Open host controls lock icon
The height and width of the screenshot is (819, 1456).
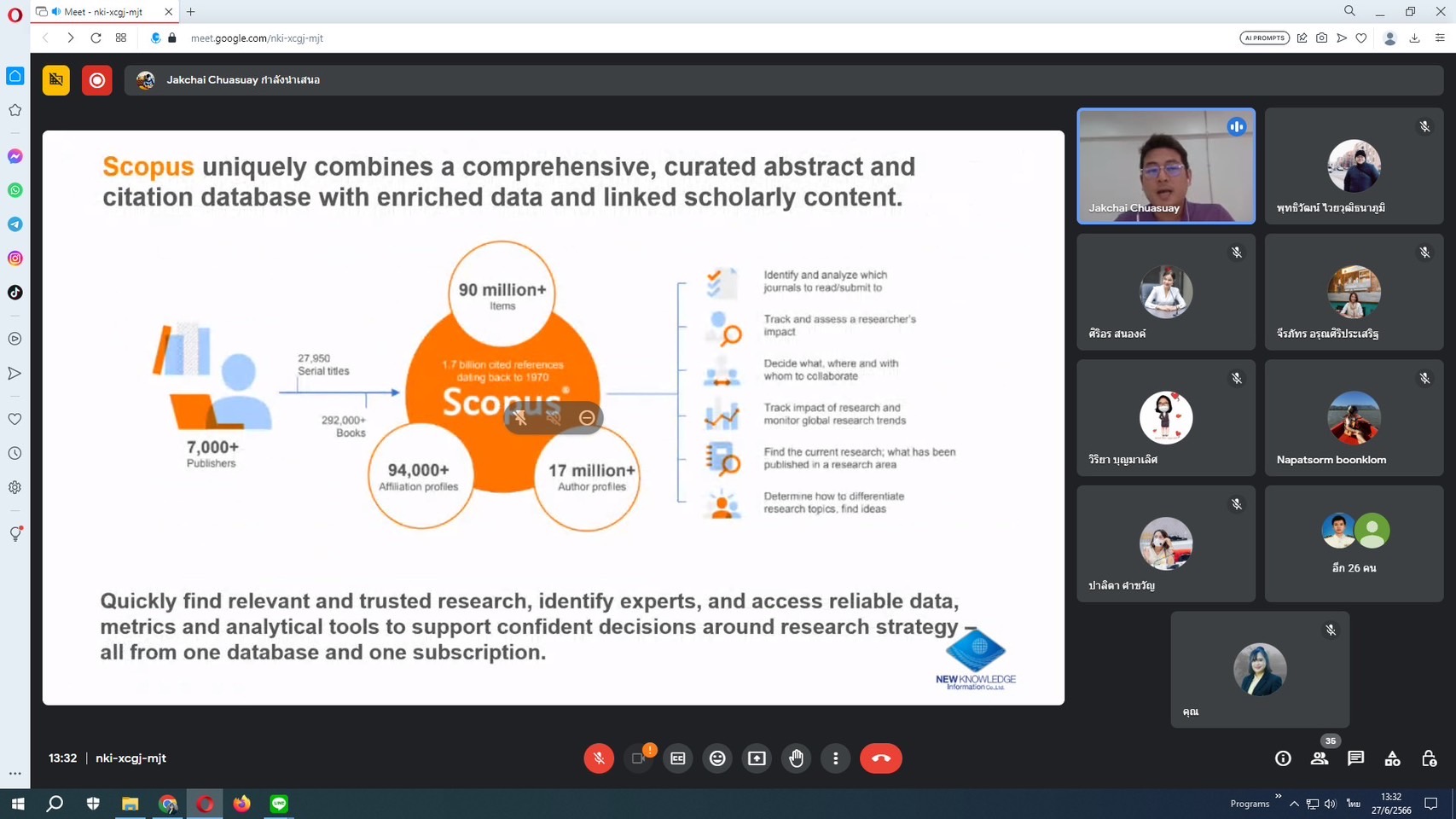1429,758
